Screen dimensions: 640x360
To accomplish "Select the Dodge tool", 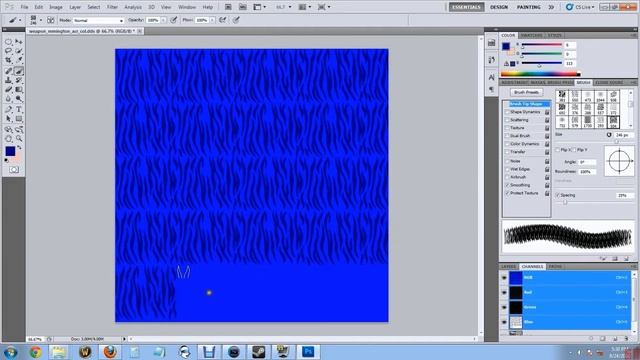I will point(19,99).
